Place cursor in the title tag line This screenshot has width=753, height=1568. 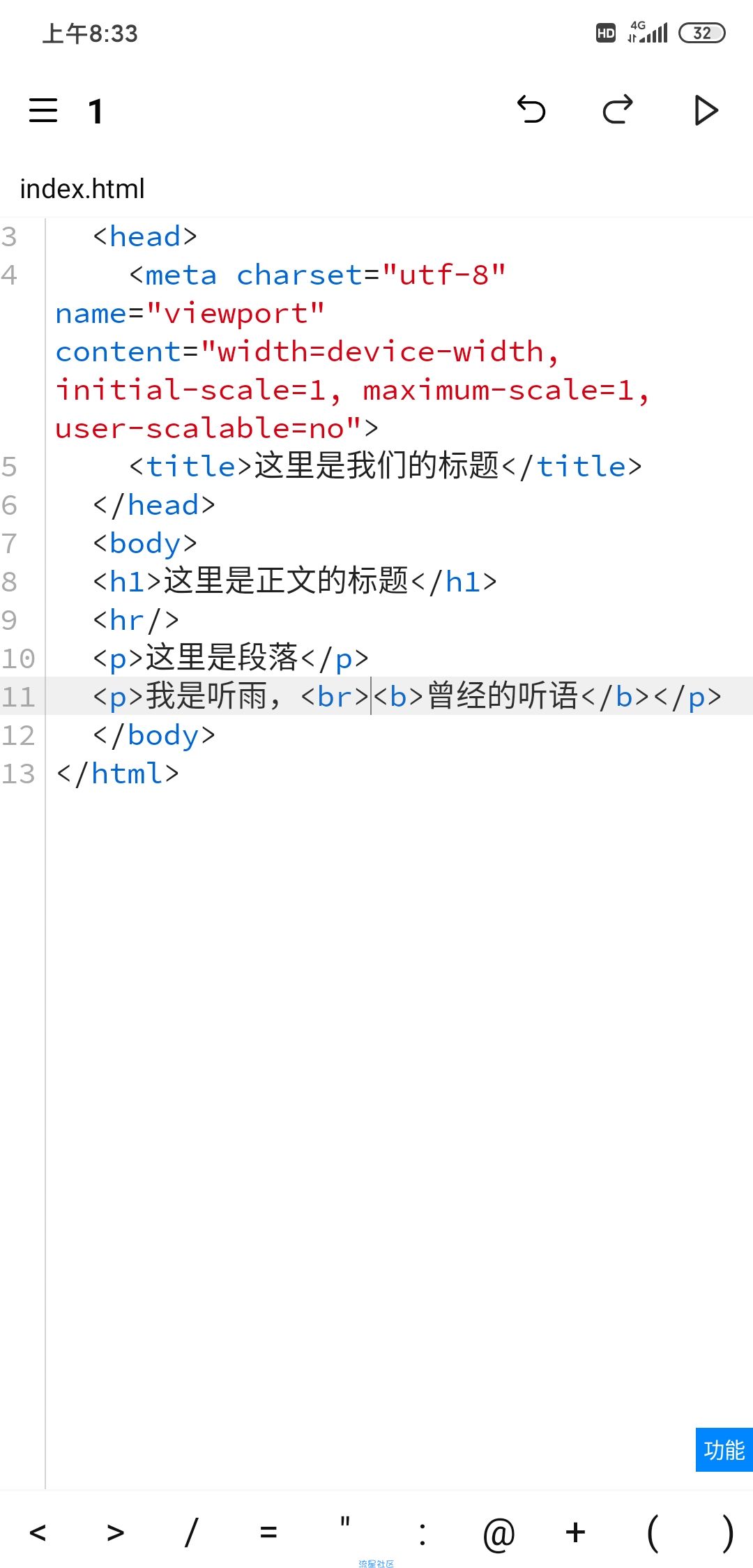click(385, 466)
